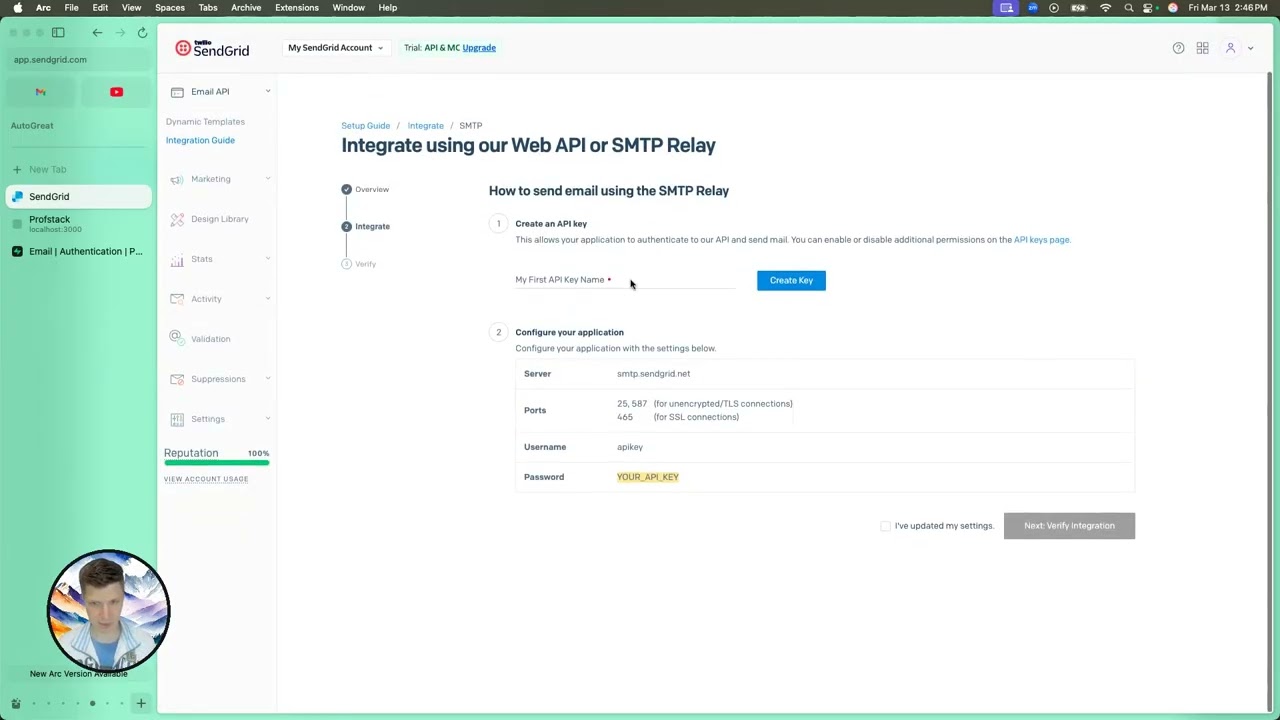Click the My First API Key Name field

pyautogui.click(x=625, y=280)
